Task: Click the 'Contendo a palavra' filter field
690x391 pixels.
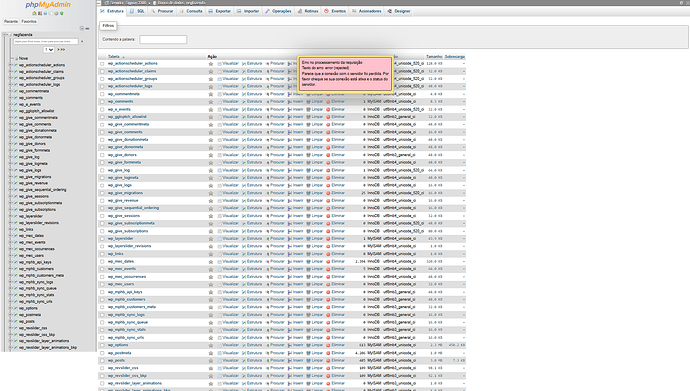Action: [163, 40]
